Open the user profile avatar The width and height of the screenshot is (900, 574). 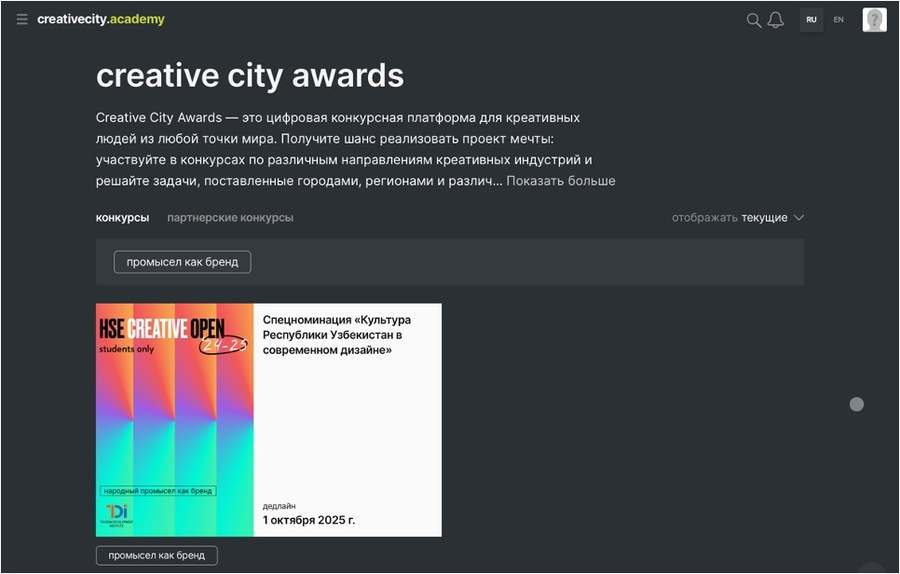pos(874,20)
